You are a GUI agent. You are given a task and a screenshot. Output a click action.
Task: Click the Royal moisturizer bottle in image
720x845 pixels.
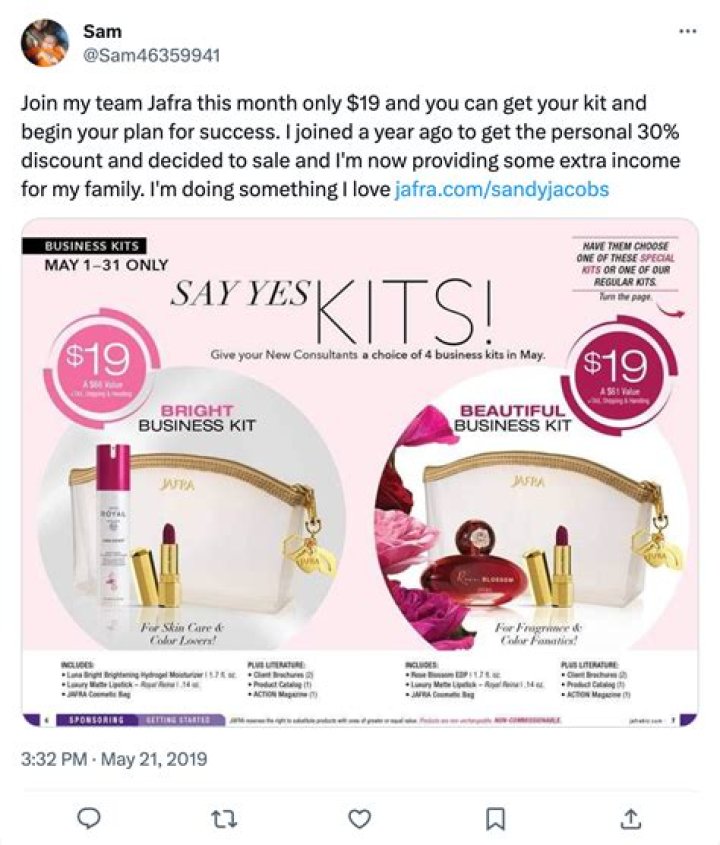click(x=113, y=537)
